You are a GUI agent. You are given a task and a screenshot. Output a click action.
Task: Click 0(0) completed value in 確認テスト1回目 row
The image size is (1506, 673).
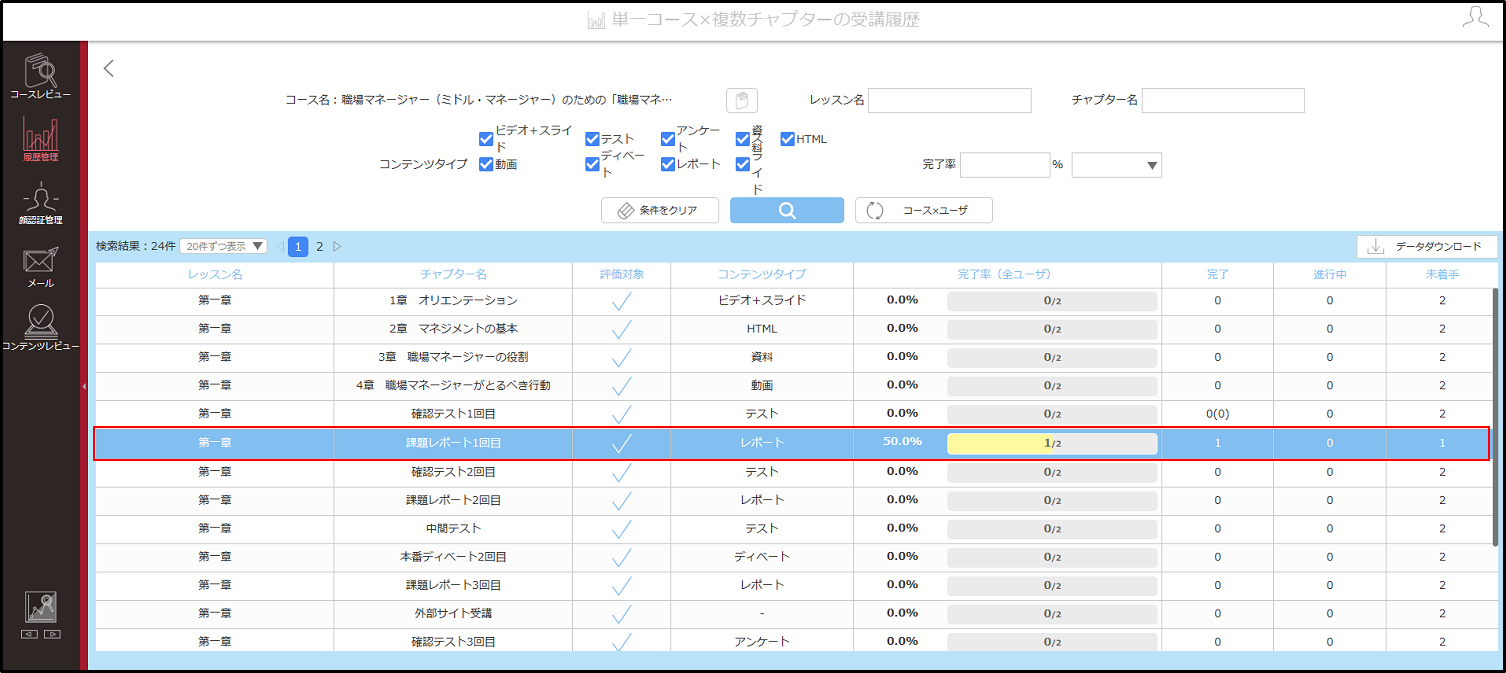click(1217, 414)
